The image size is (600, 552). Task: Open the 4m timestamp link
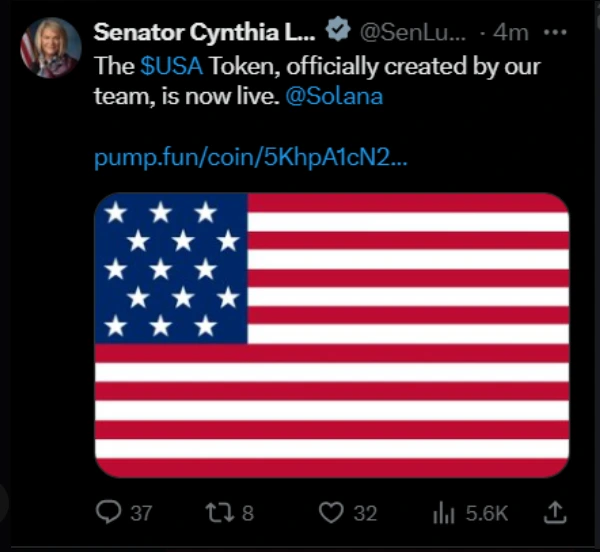tap(511, 33)
